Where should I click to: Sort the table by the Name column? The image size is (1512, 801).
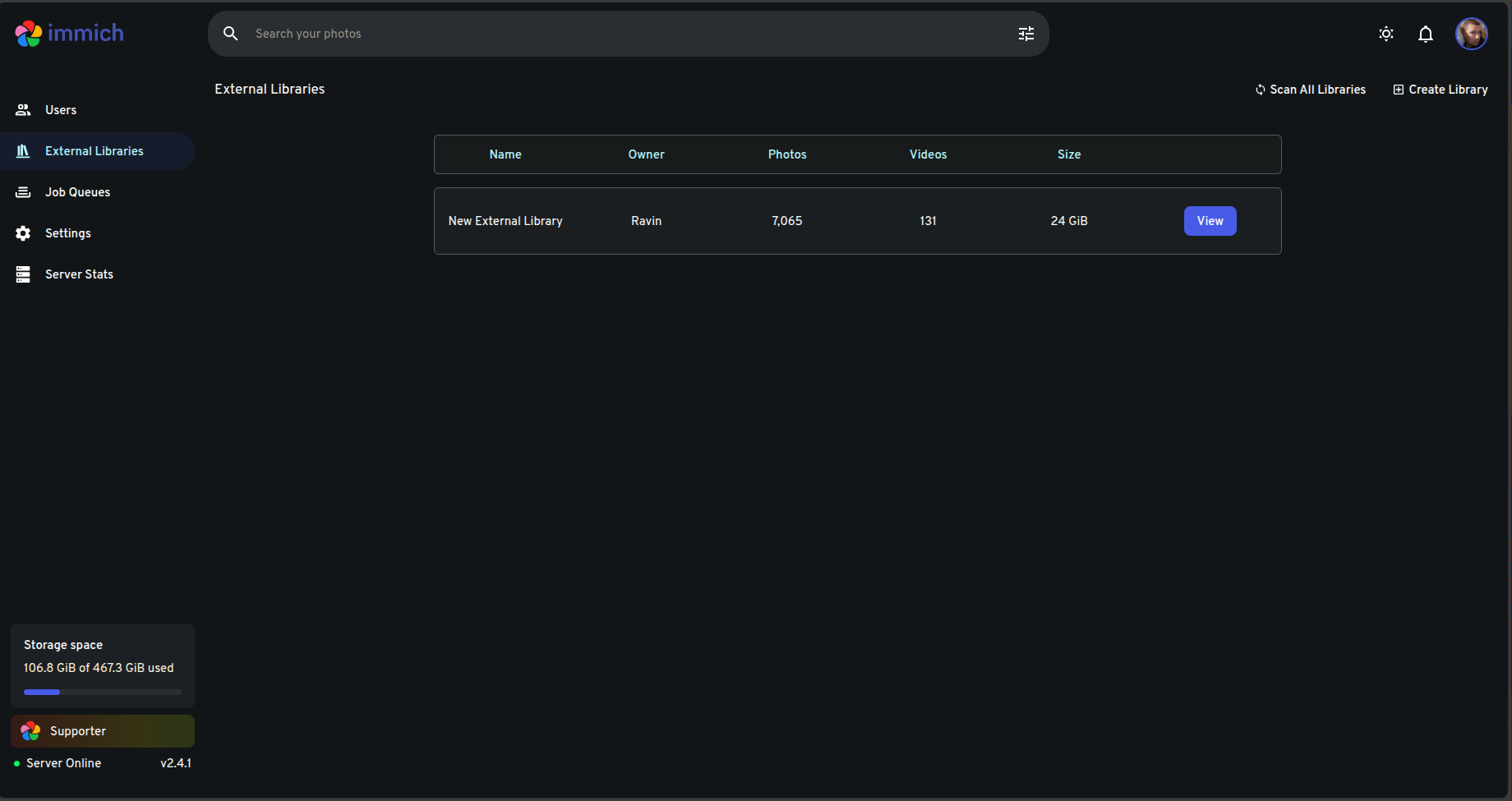coord(505,154)
